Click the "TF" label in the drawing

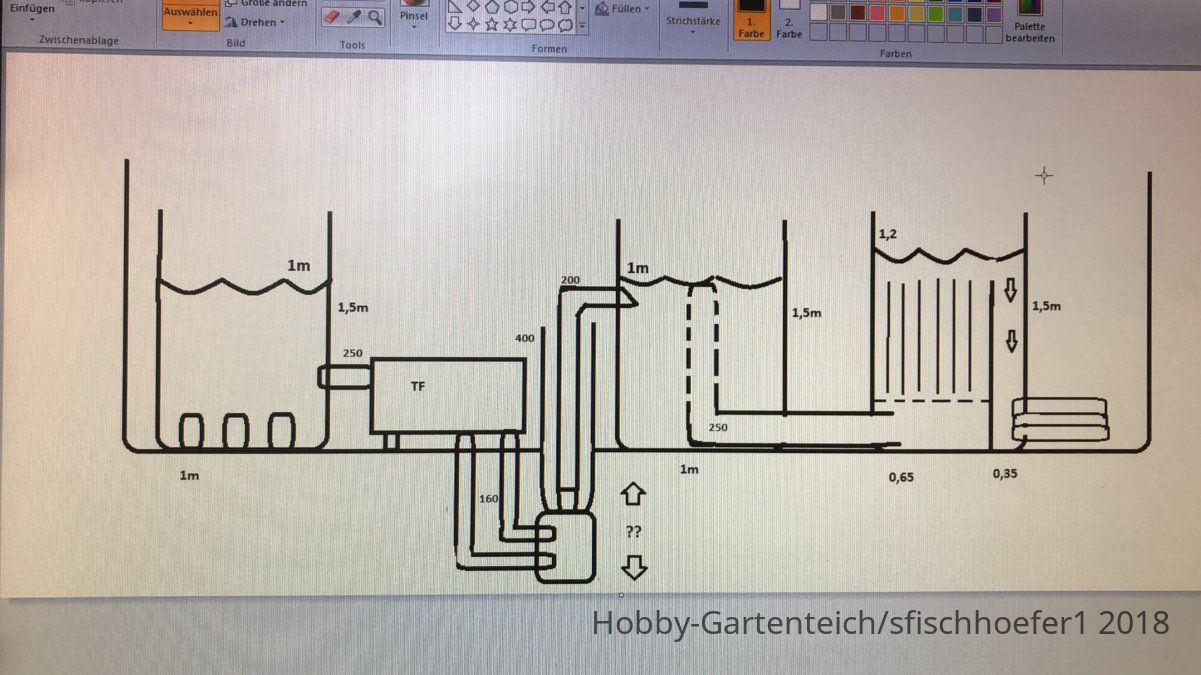(417, 385)
